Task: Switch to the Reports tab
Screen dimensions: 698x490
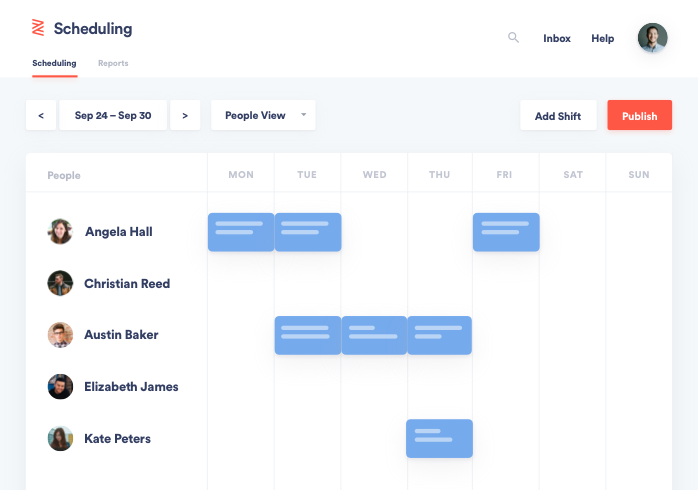Action: (x=113, y=63)
